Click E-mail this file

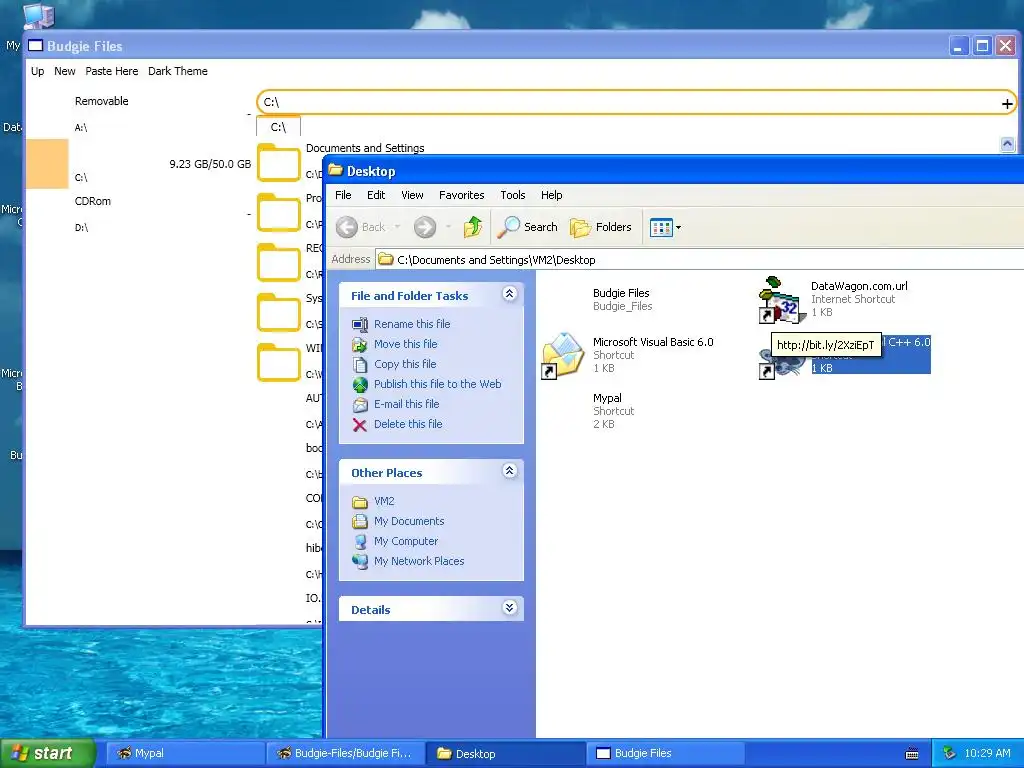406,404
